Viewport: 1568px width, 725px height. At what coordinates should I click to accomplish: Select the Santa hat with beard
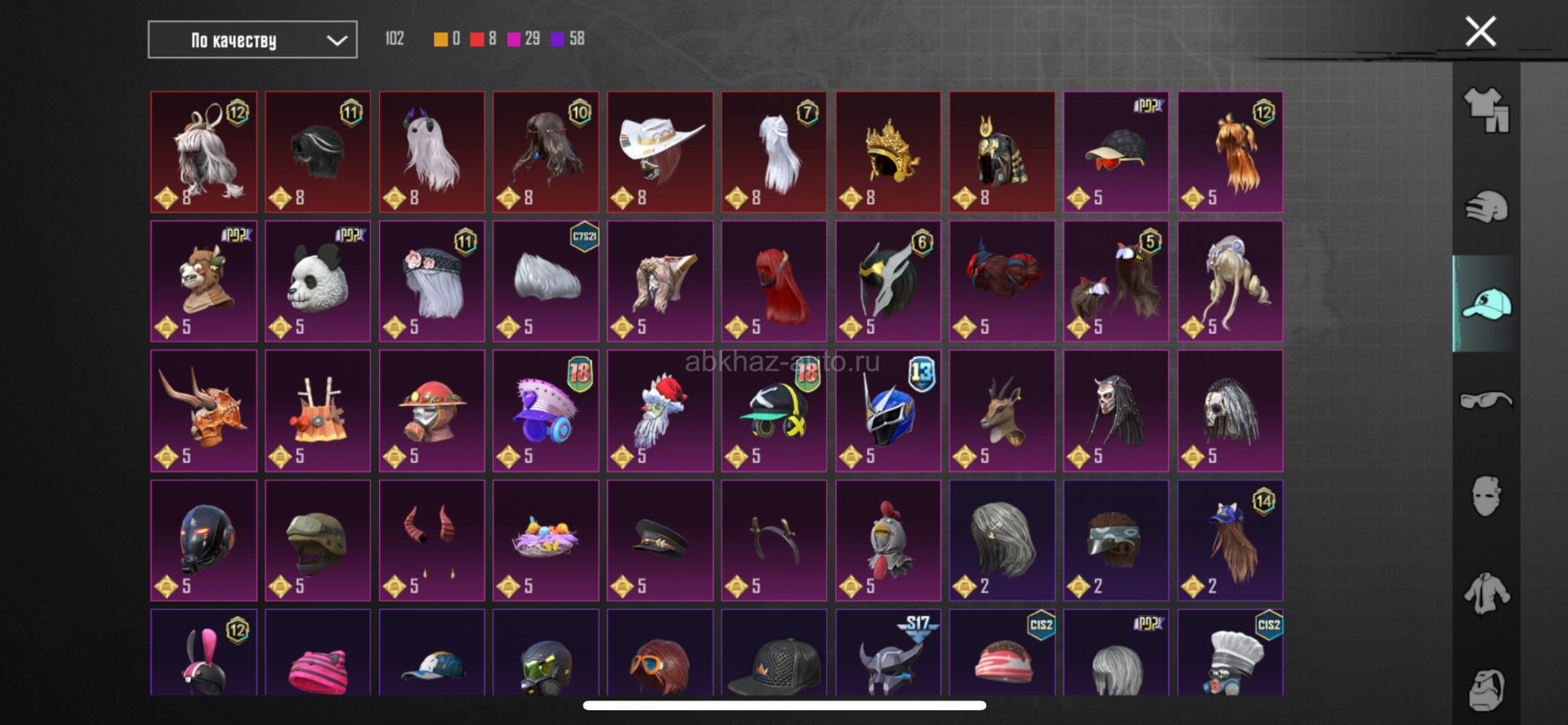[x=660, y=411]
